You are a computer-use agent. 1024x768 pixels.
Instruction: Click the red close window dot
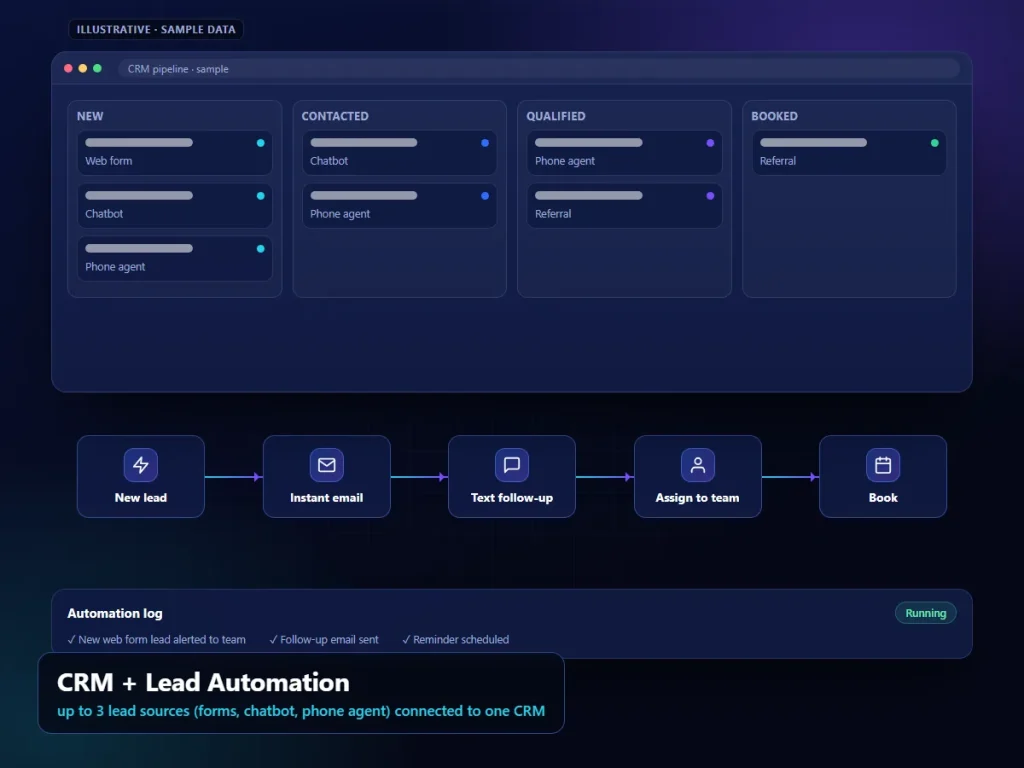(68, 69)
